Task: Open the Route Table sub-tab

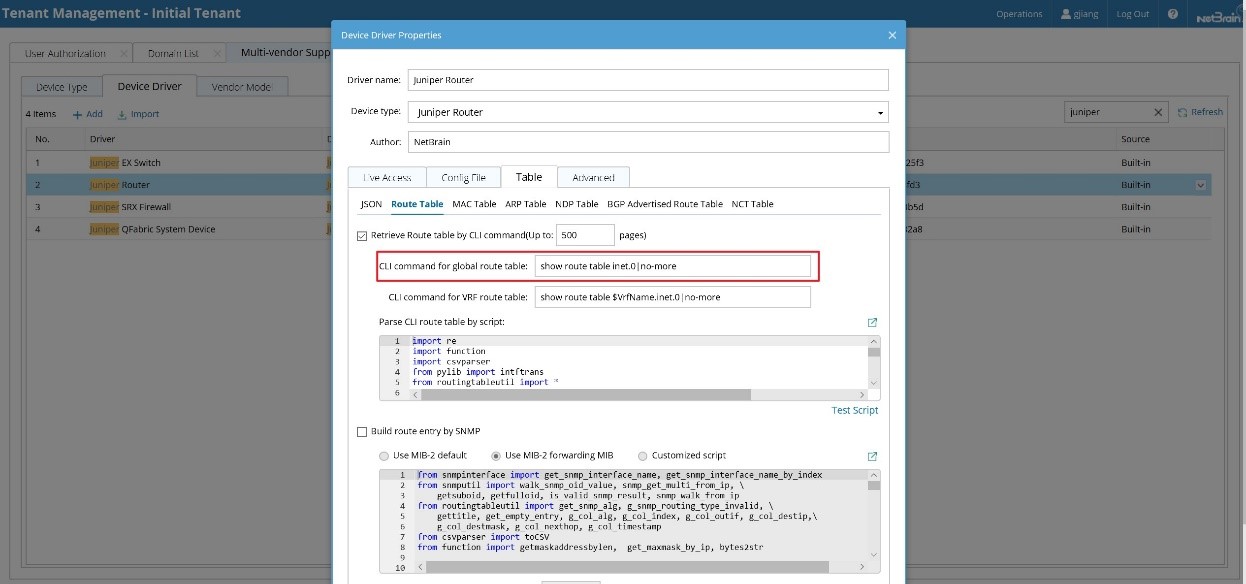Action: (417, 204)
